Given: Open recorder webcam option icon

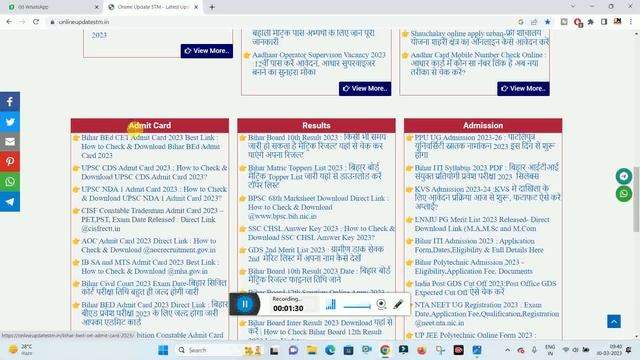Looking at the screenshot, I should pos(381,304).
